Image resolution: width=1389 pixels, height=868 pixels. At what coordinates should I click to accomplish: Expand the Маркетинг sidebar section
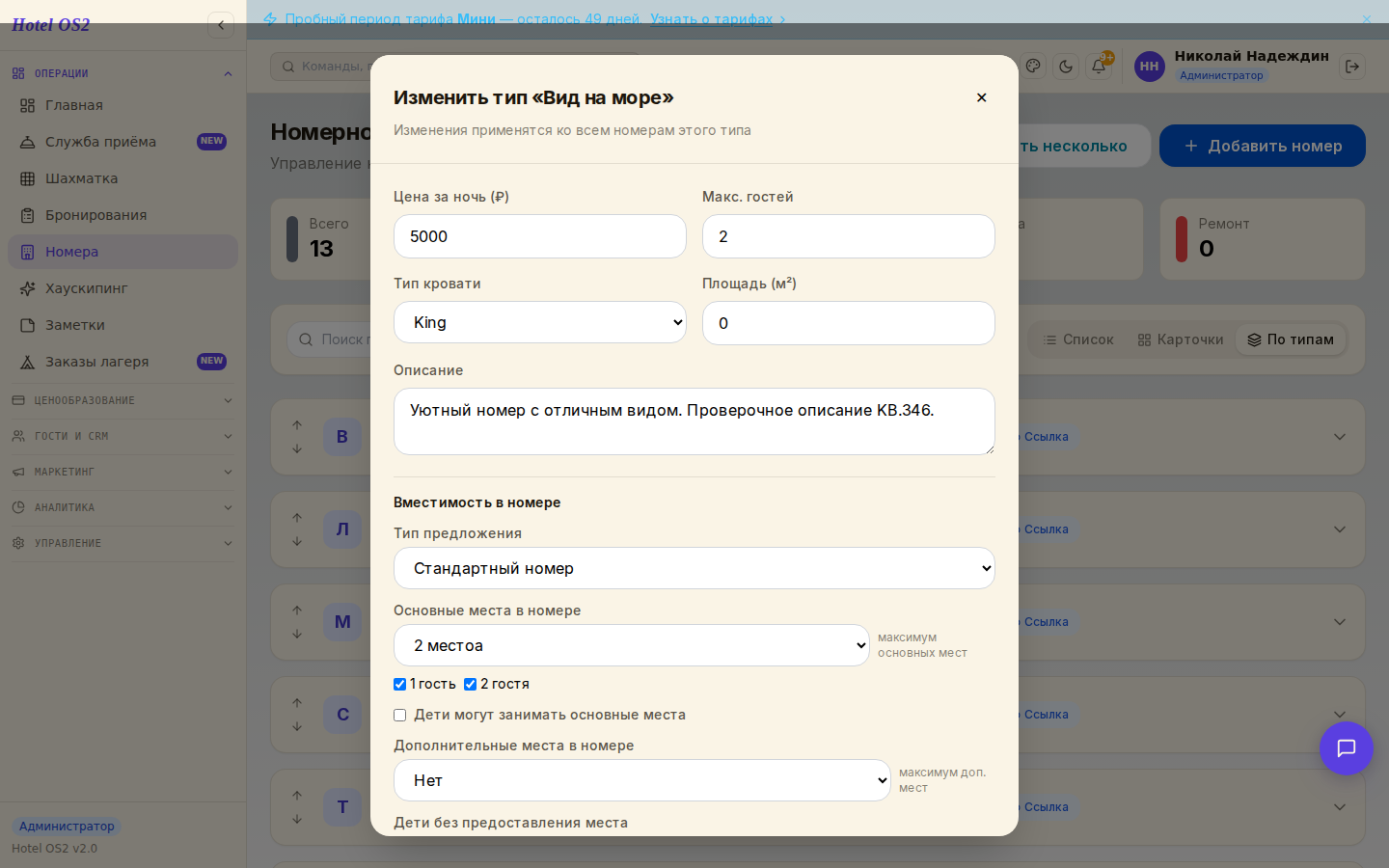(x=123, y=472)
